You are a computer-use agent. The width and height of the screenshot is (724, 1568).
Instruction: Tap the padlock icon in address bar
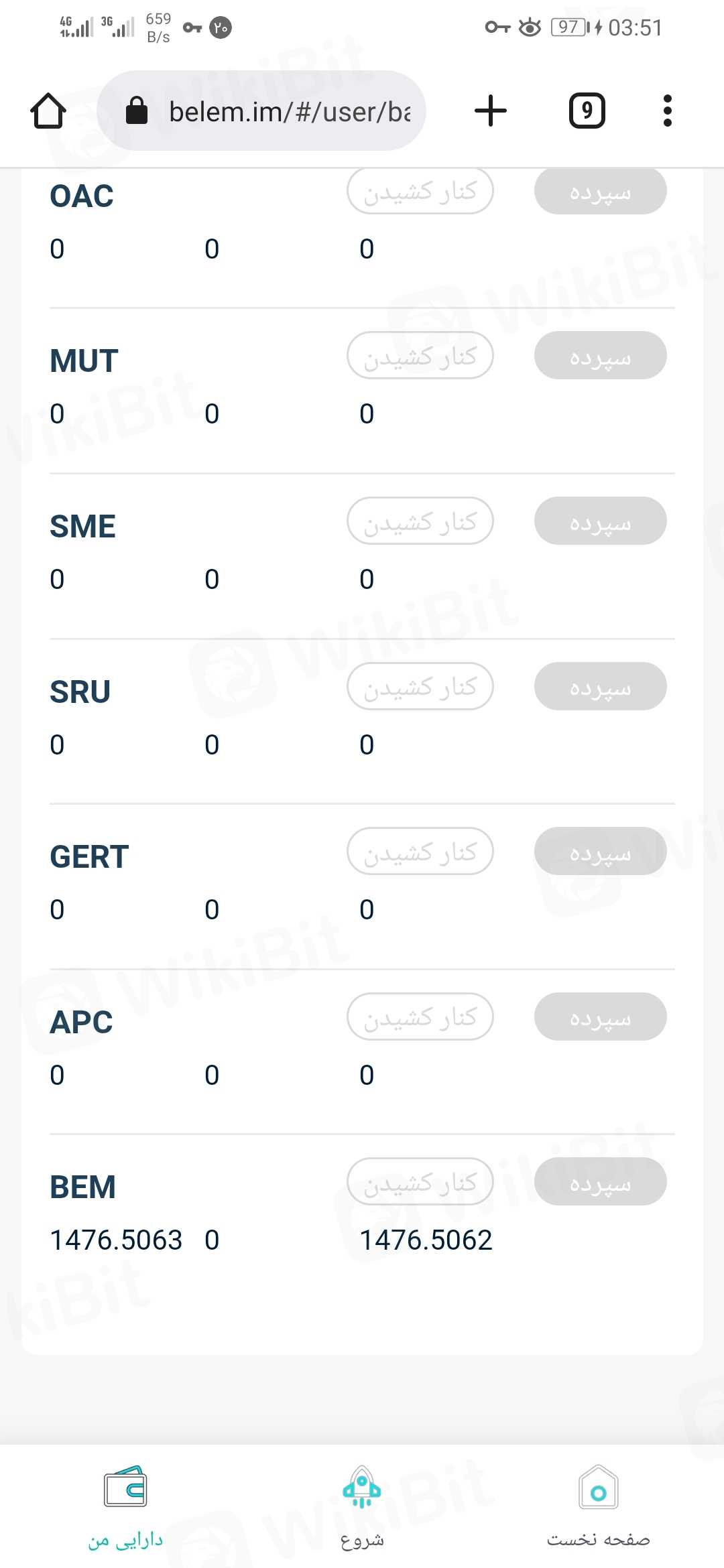pyautogui.click(x=137, y=111)
